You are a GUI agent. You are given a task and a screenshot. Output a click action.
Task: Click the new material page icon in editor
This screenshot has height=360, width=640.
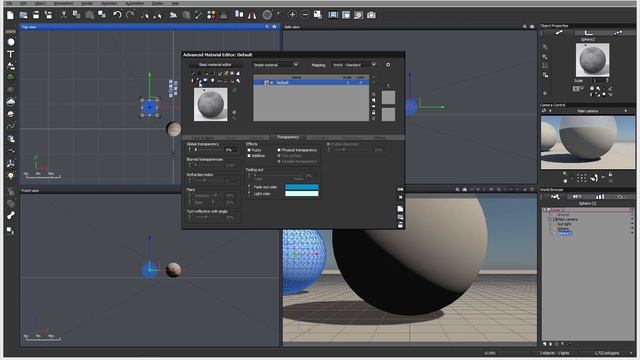tap(400, 209)
